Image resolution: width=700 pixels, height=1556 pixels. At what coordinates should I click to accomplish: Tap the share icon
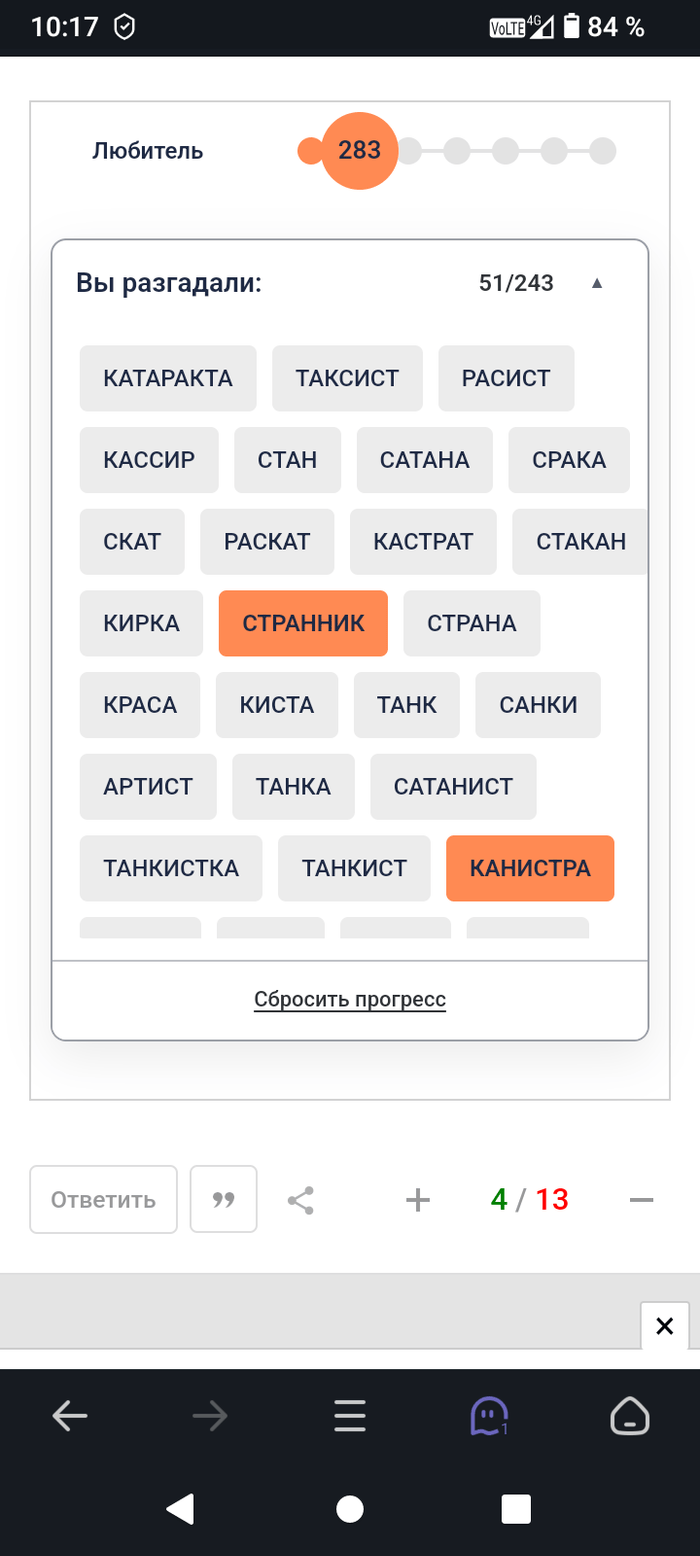pos(300,1200)
